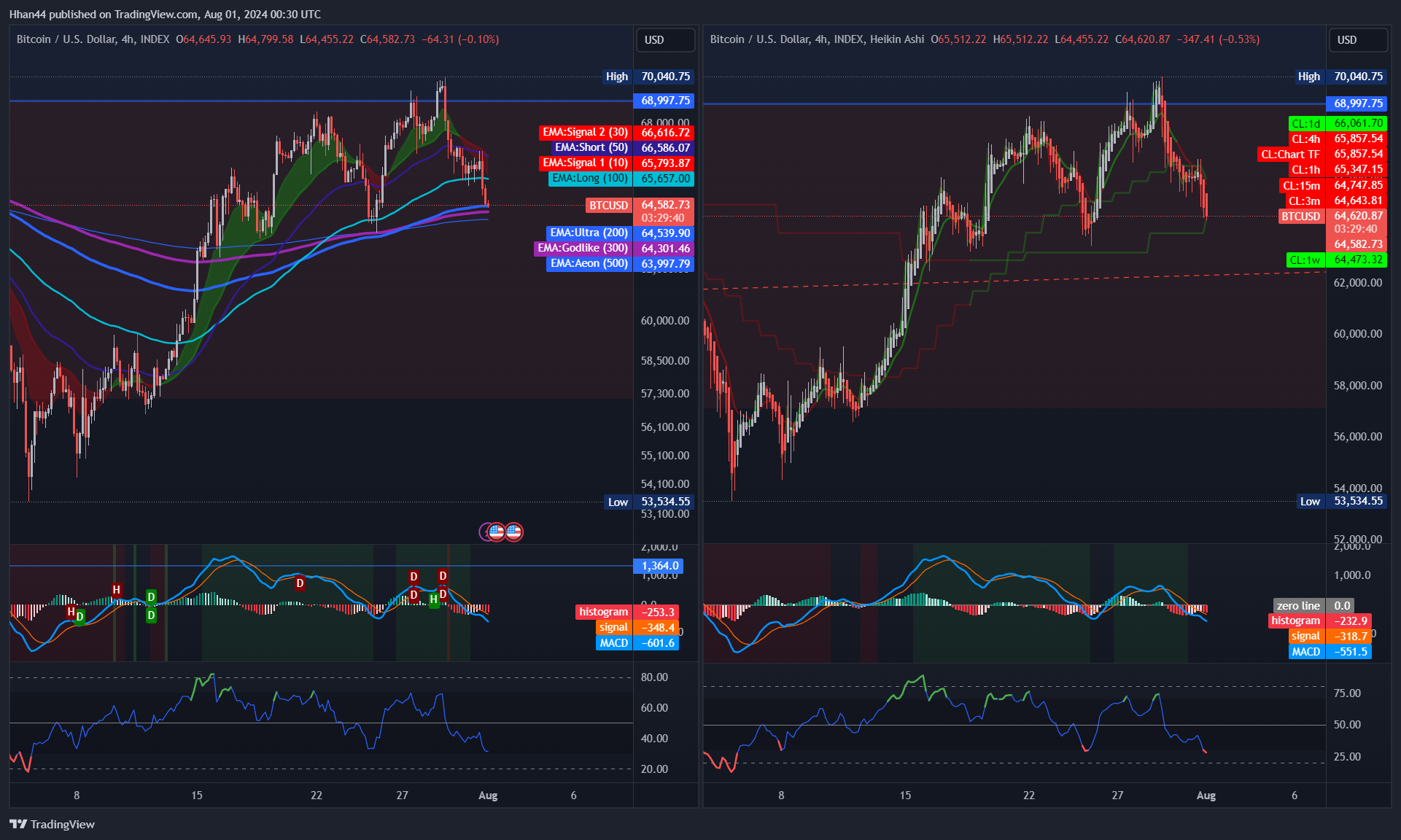The width and height of the screenshot is (1401, 840).
Task: Click the 22 date label on left time axis
Action: 317,796
